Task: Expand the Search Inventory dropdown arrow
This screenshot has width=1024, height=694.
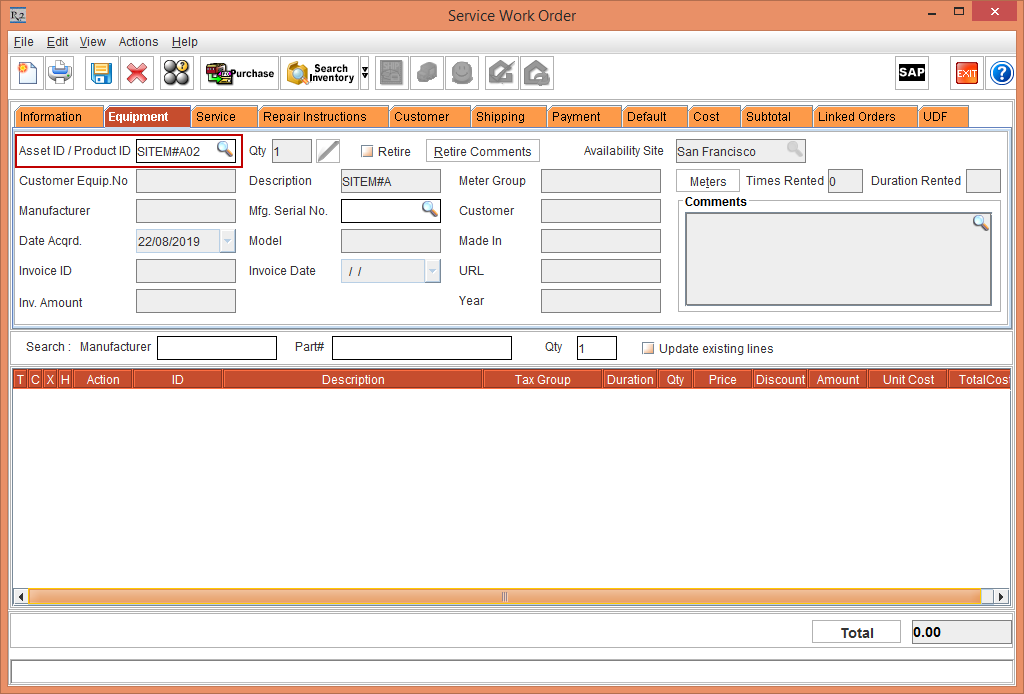Action: [x=365, y=73]
